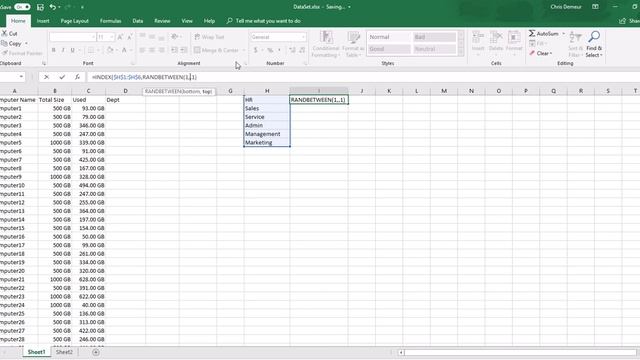Select the Sheet1 tab
The image size is (640, 360).
coord(36,352)
